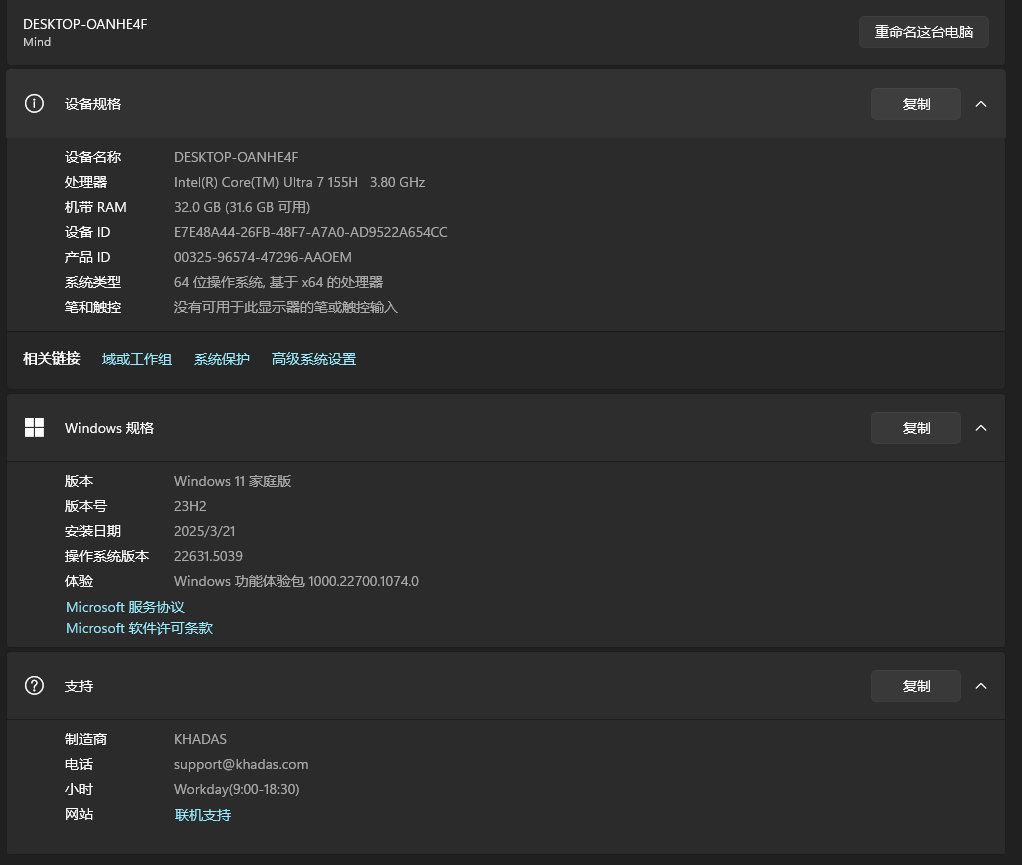Collapse the 支持 section with its chevron
1022x865 pixels.
tap(981, 686)
